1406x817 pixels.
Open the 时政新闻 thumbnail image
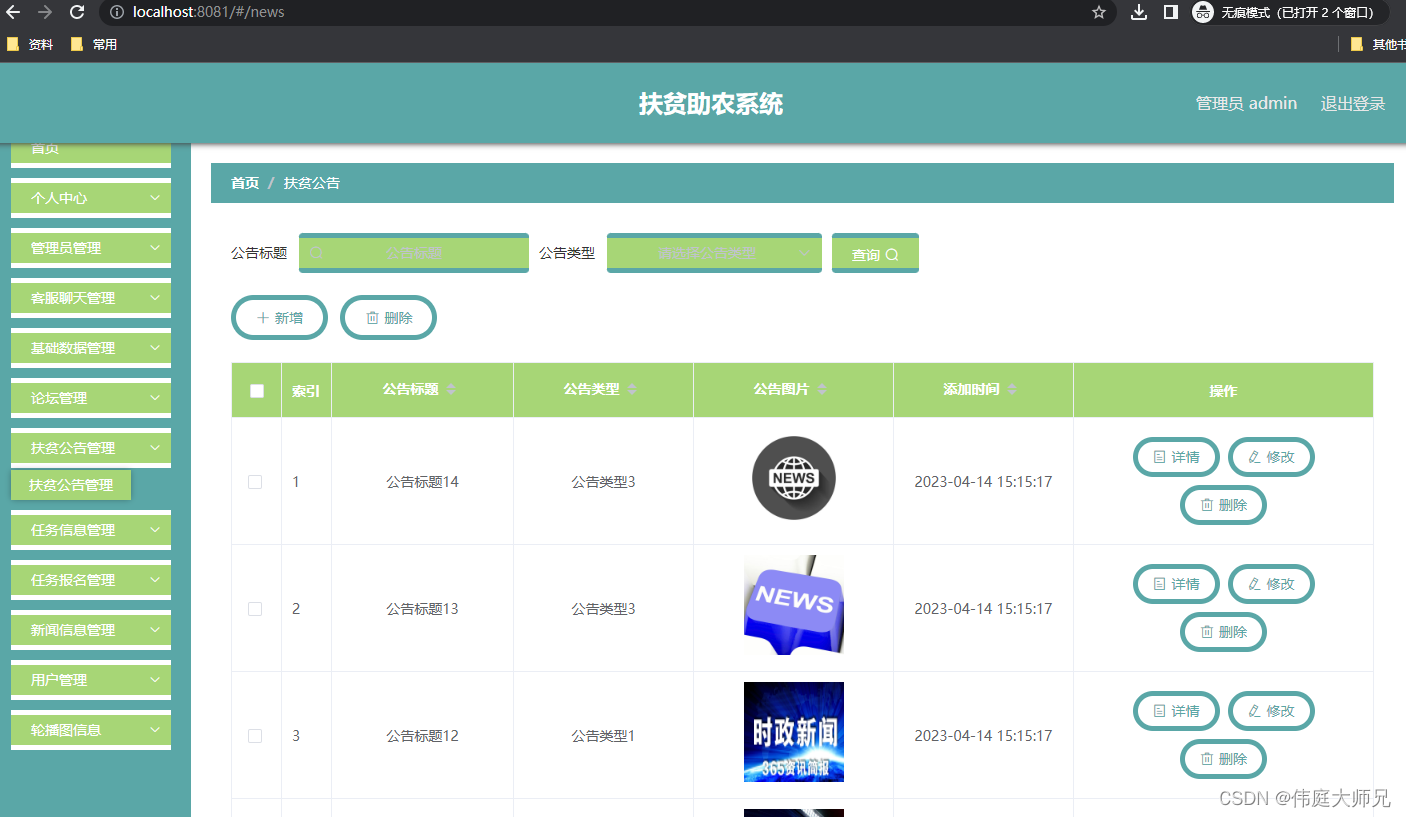(794, 732)
